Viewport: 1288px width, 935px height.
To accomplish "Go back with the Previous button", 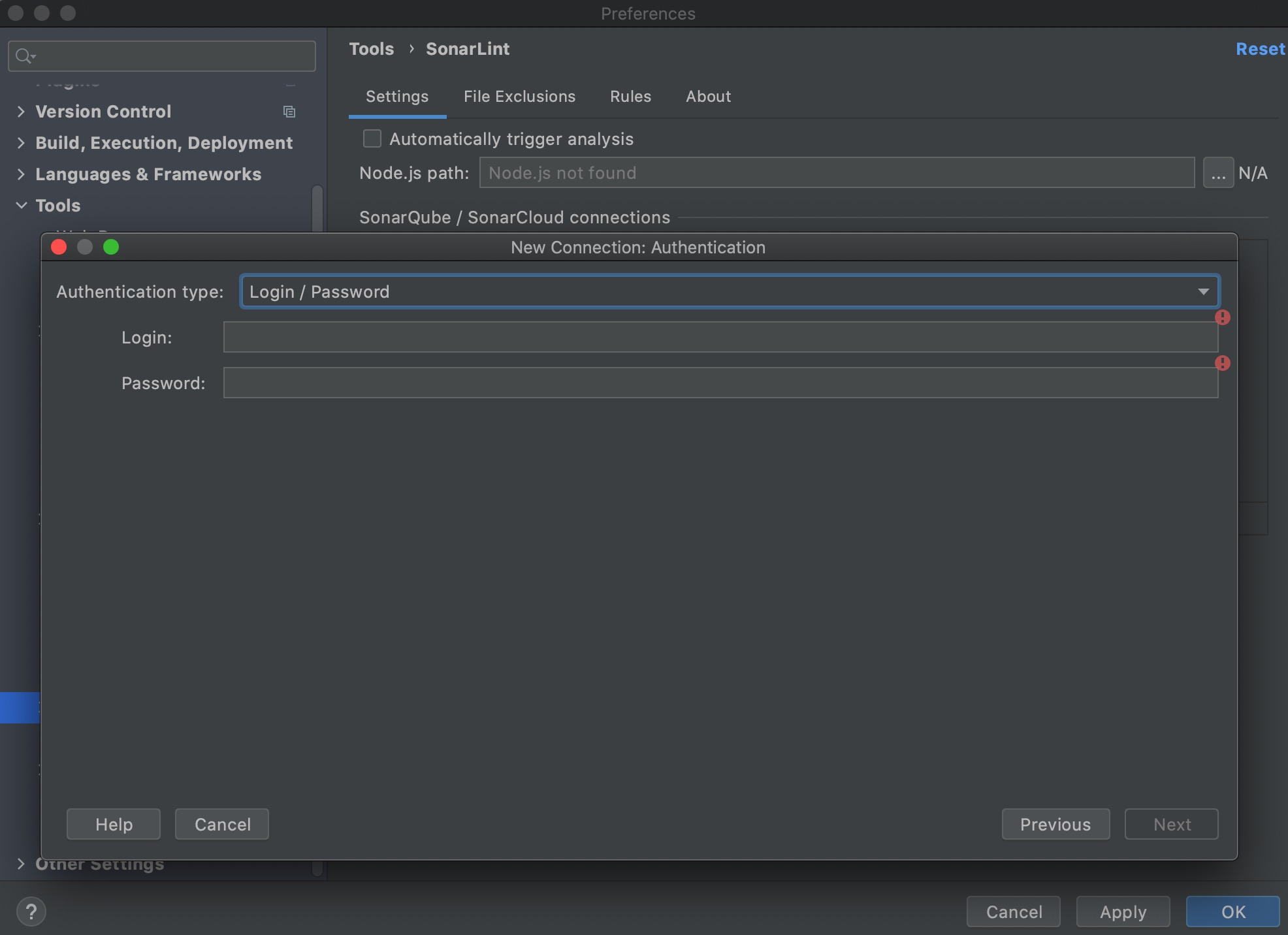I will point(1055,824).
